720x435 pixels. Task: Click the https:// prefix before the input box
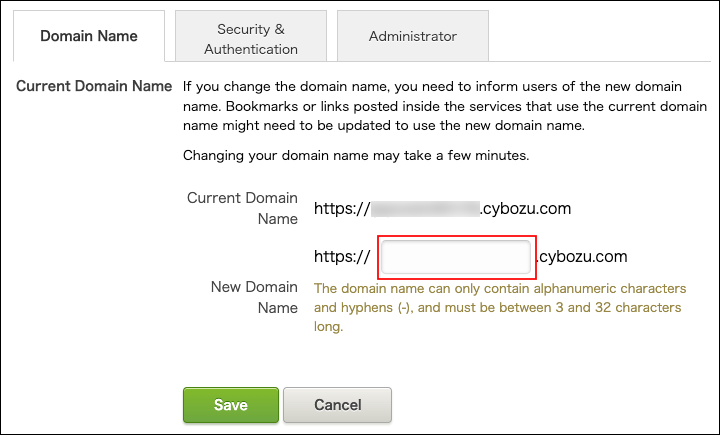tap(342, 257)
